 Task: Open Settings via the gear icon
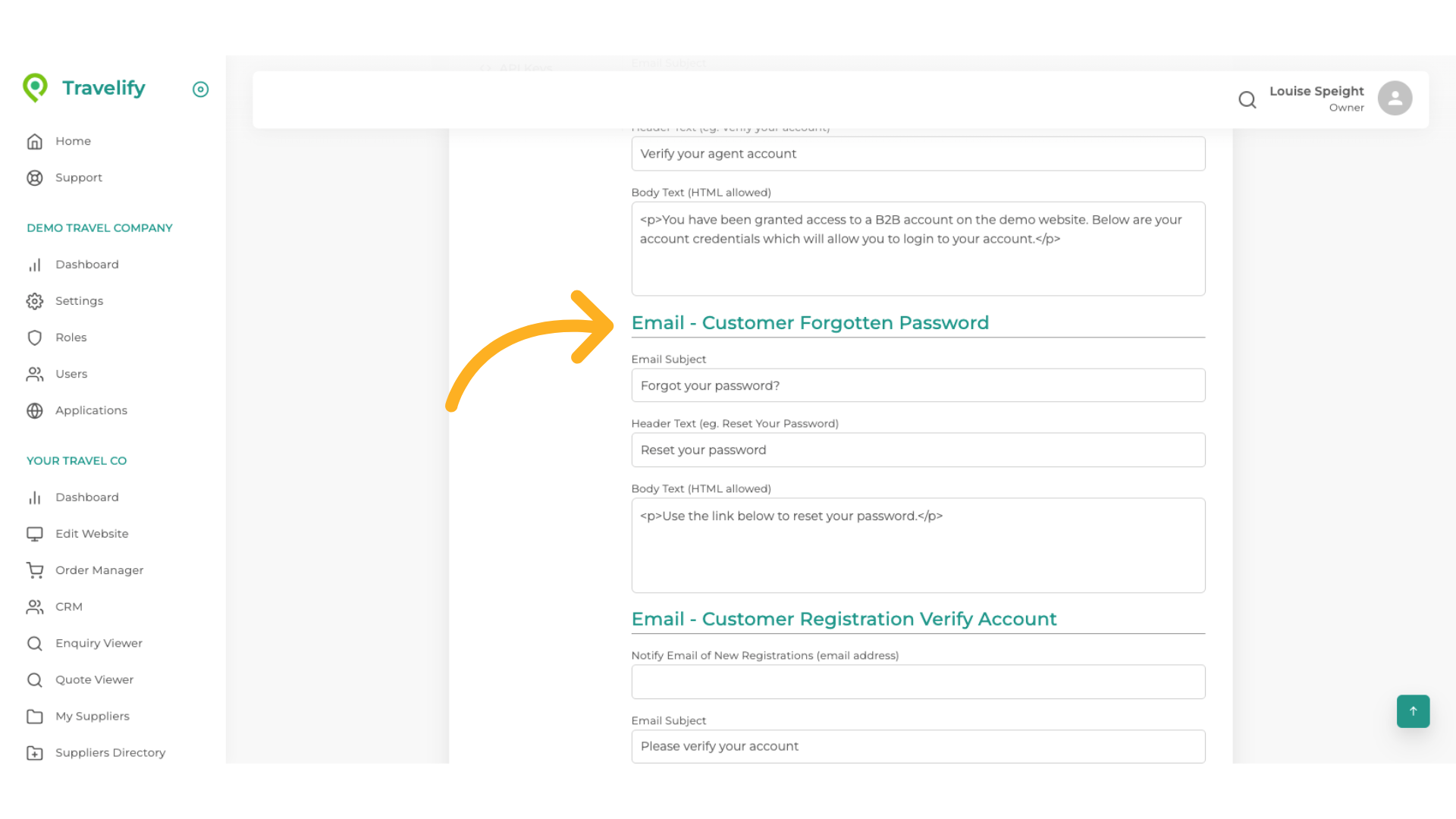click(x=35, y=301)
